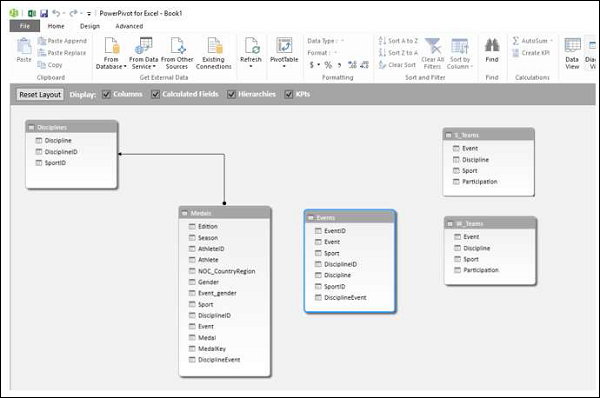Apply percent format icon
This screenshot has width=600, height=398.
point(328,65)
